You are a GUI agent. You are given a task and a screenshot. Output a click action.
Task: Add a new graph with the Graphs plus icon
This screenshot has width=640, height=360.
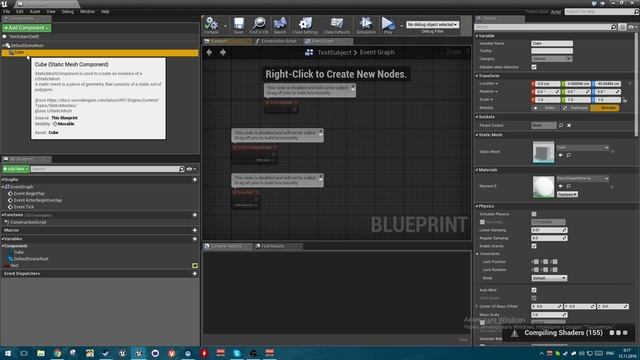tap(195, 180)
